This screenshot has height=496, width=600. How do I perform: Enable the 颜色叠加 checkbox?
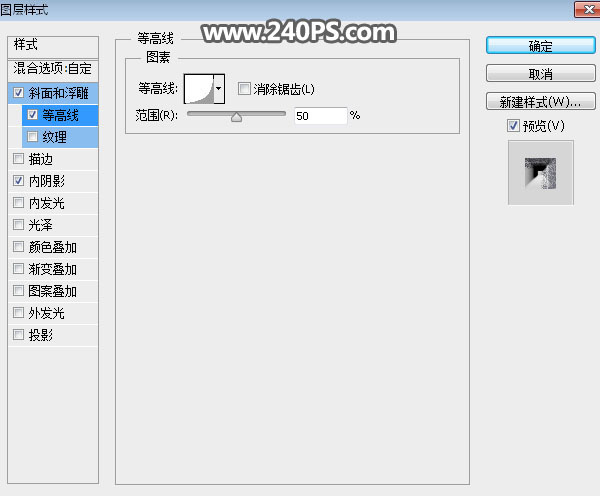click(x=18, y=247)
